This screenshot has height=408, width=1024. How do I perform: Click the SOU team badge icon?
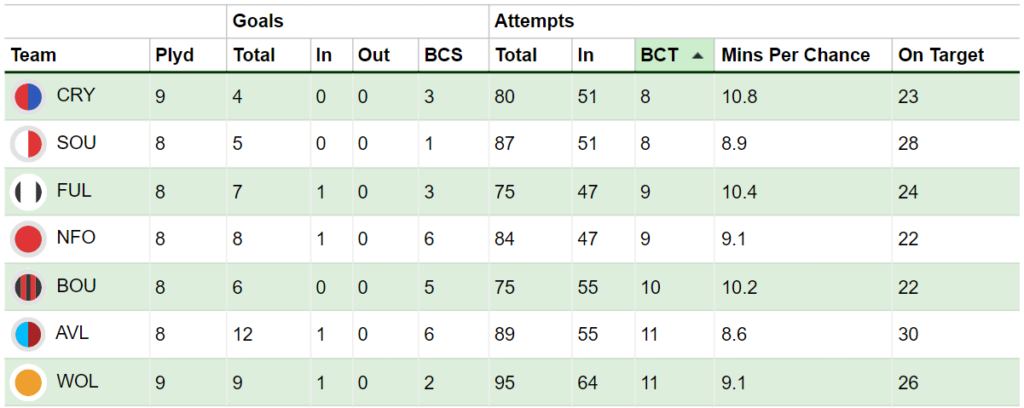[28, 144]
